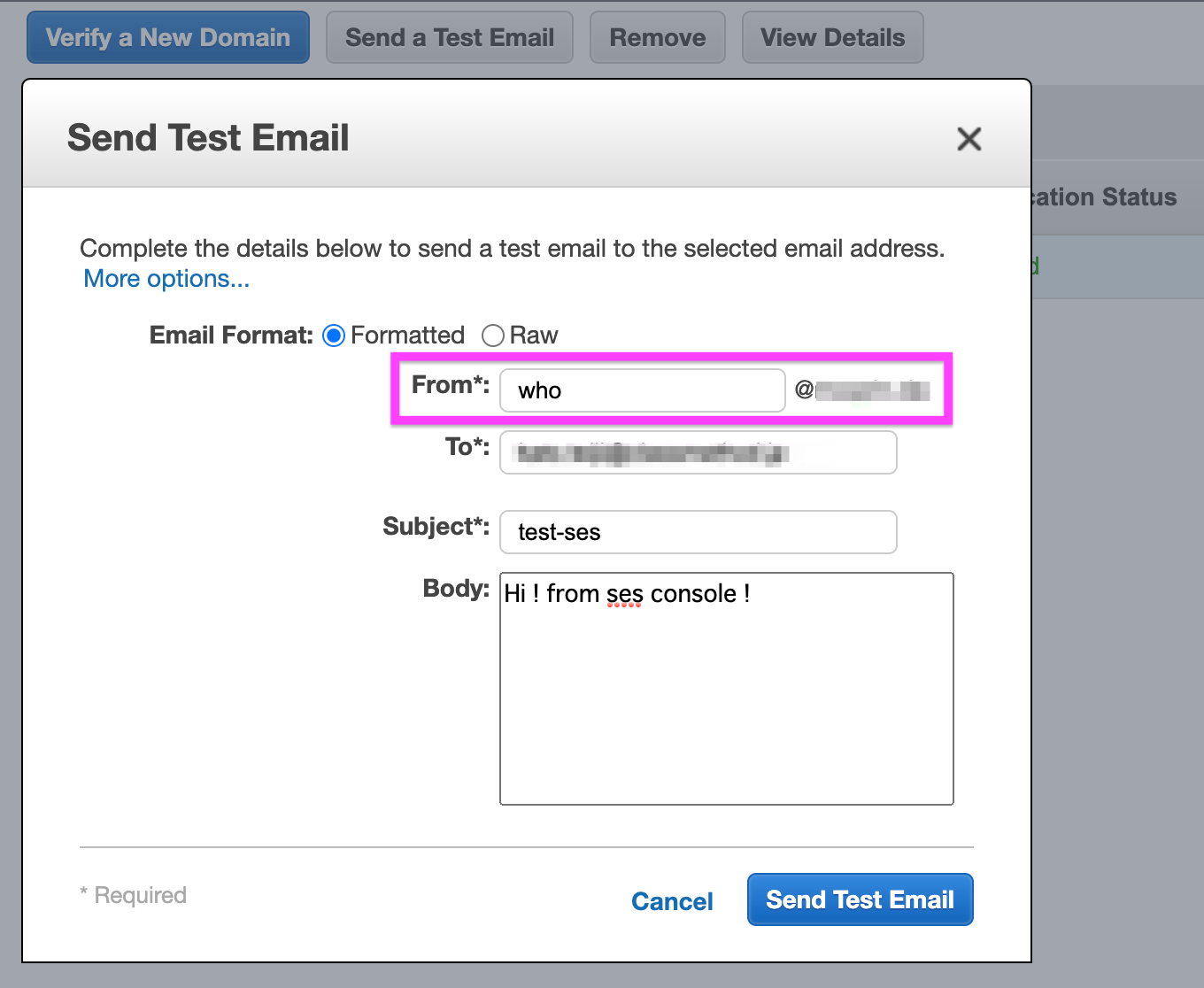Choose Raw instead of Formatted
1204x988 pixels.
click(x=493, y=336)
